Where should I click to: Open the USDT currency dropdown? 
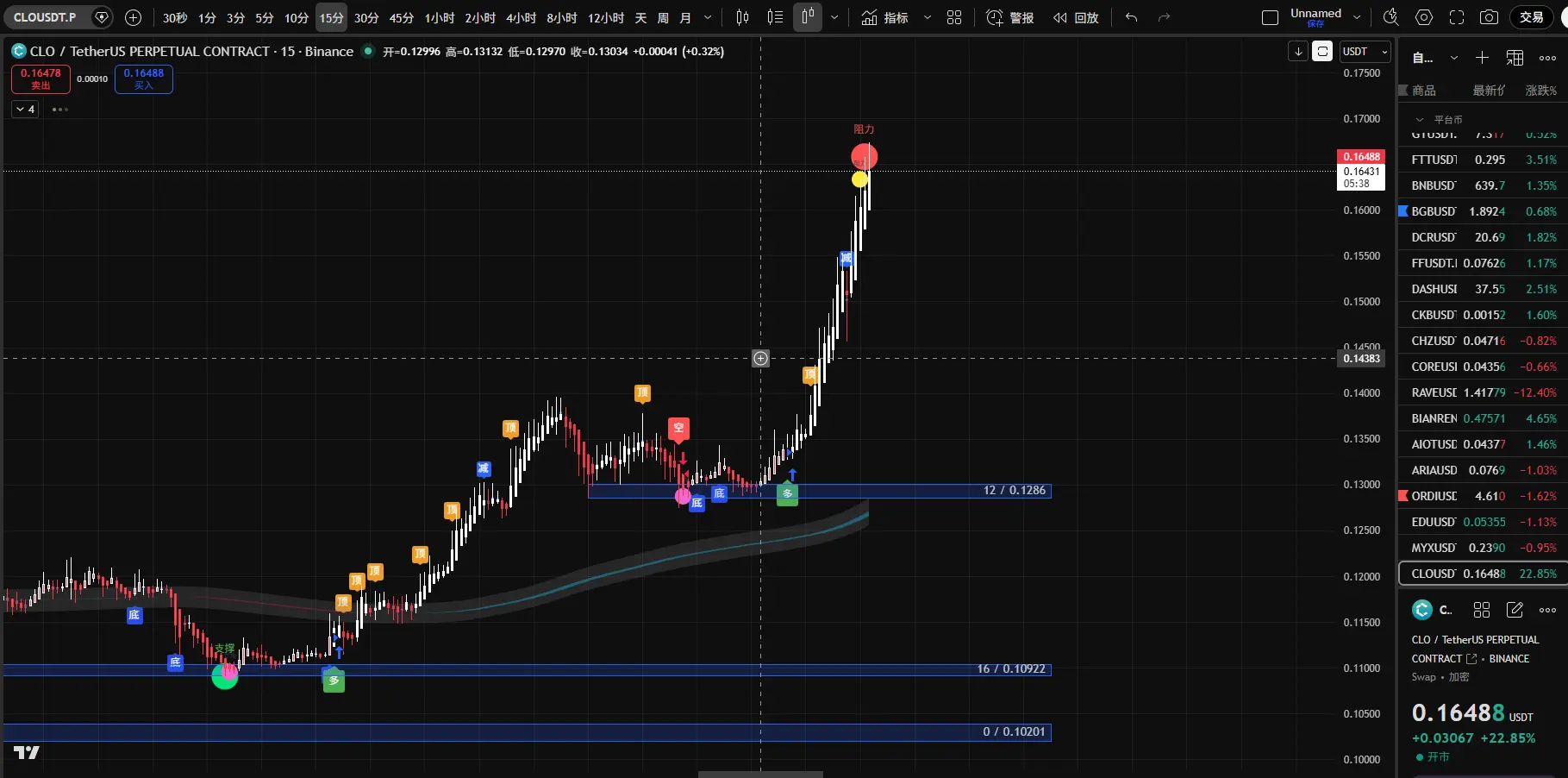(1365, 52)
